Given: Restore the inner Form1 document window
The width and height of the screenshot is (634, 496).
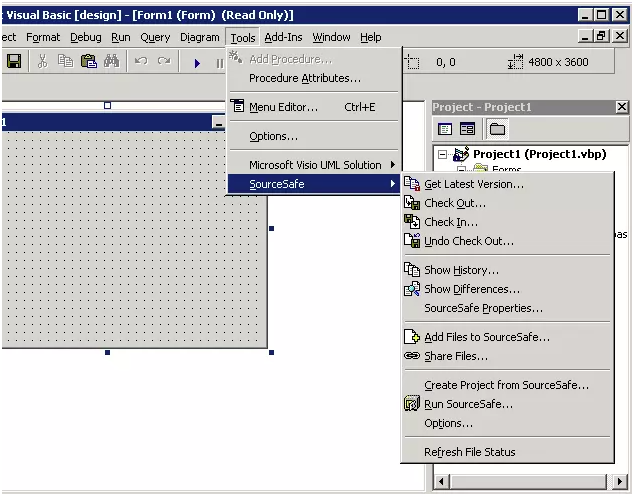Looking at the screenshot, I should click(602, 37).
